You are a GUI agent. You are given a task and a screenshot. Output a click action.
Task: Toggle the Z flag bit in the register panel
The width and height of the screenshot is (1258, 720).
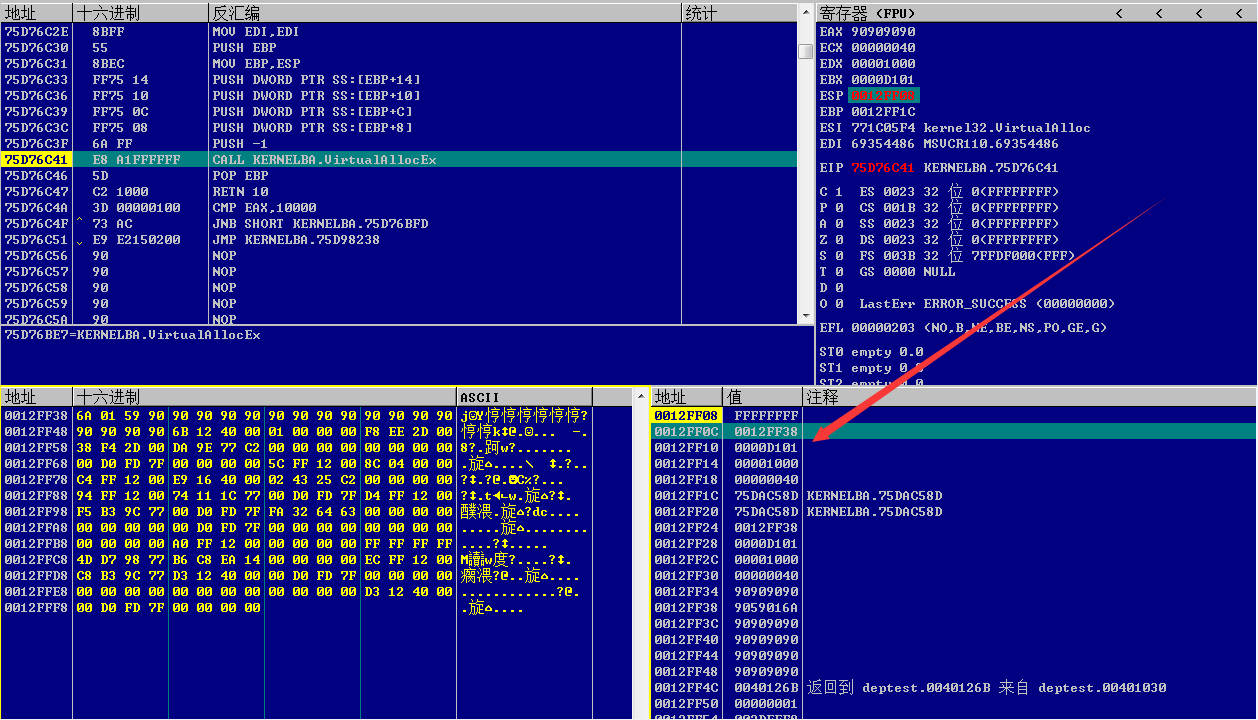823,239
